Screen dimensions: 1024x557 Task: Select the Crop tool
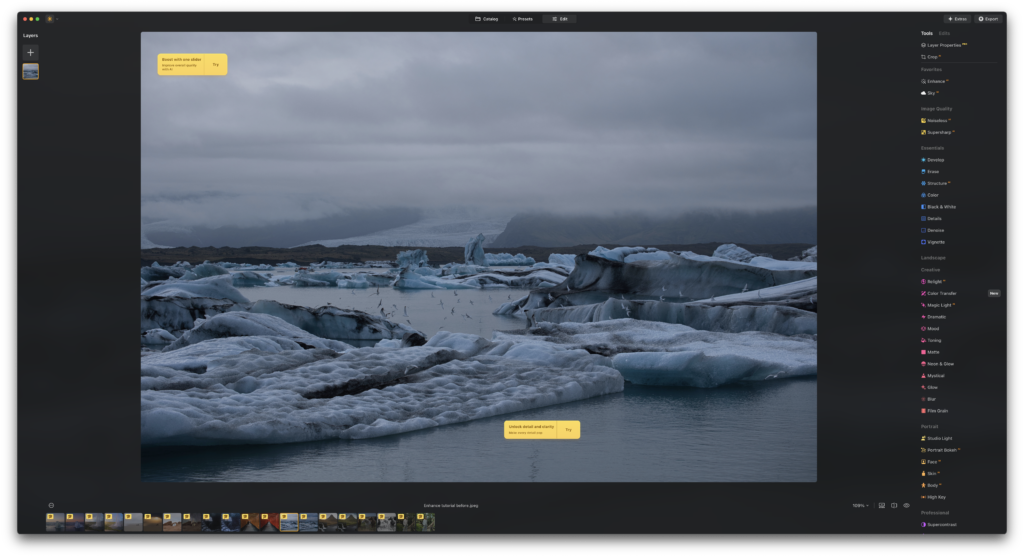(x=931, y=57)
